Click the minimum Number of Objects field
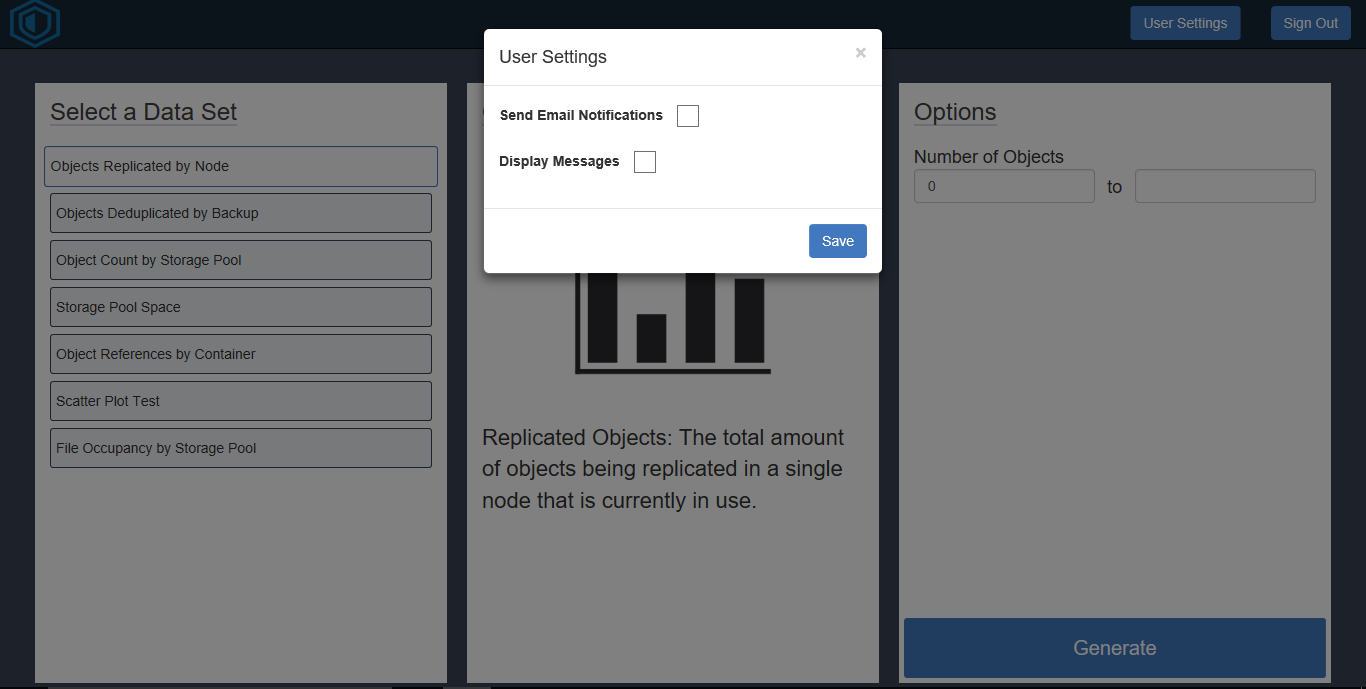1366x689 pixels. click(x=1004, y=186)
